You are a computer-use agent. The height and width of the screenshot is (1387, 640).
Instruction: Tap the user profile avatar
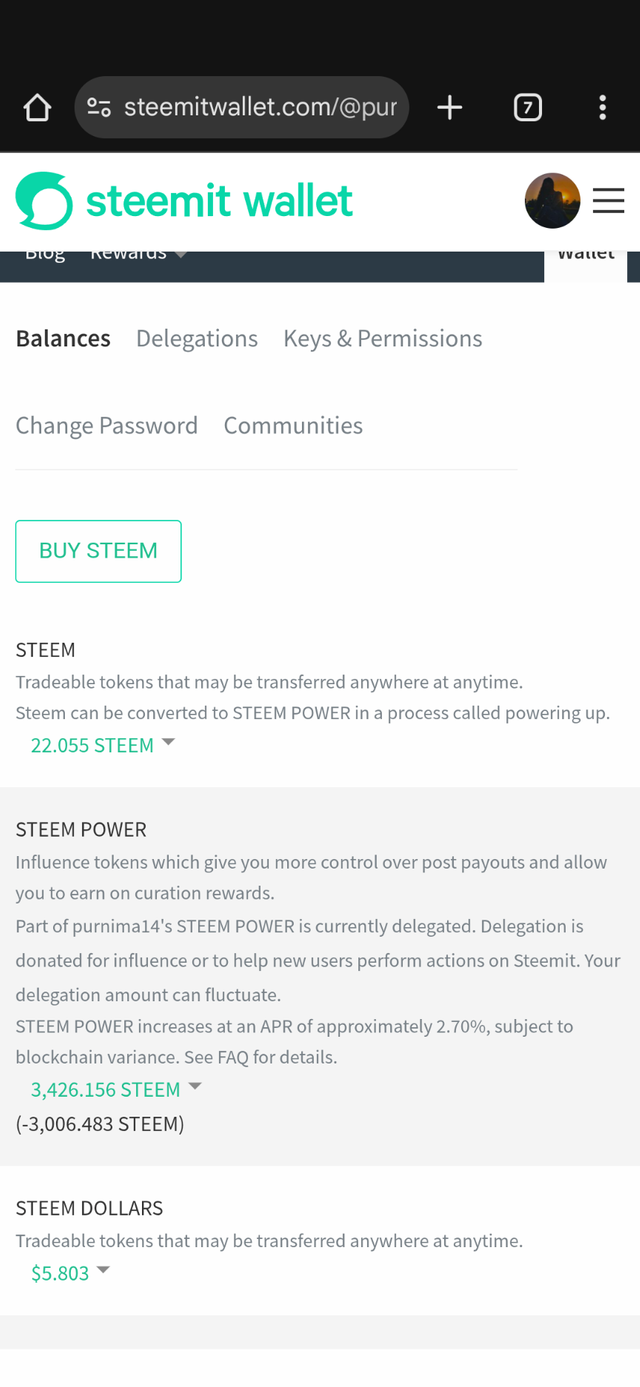click(x=552, y=201)
